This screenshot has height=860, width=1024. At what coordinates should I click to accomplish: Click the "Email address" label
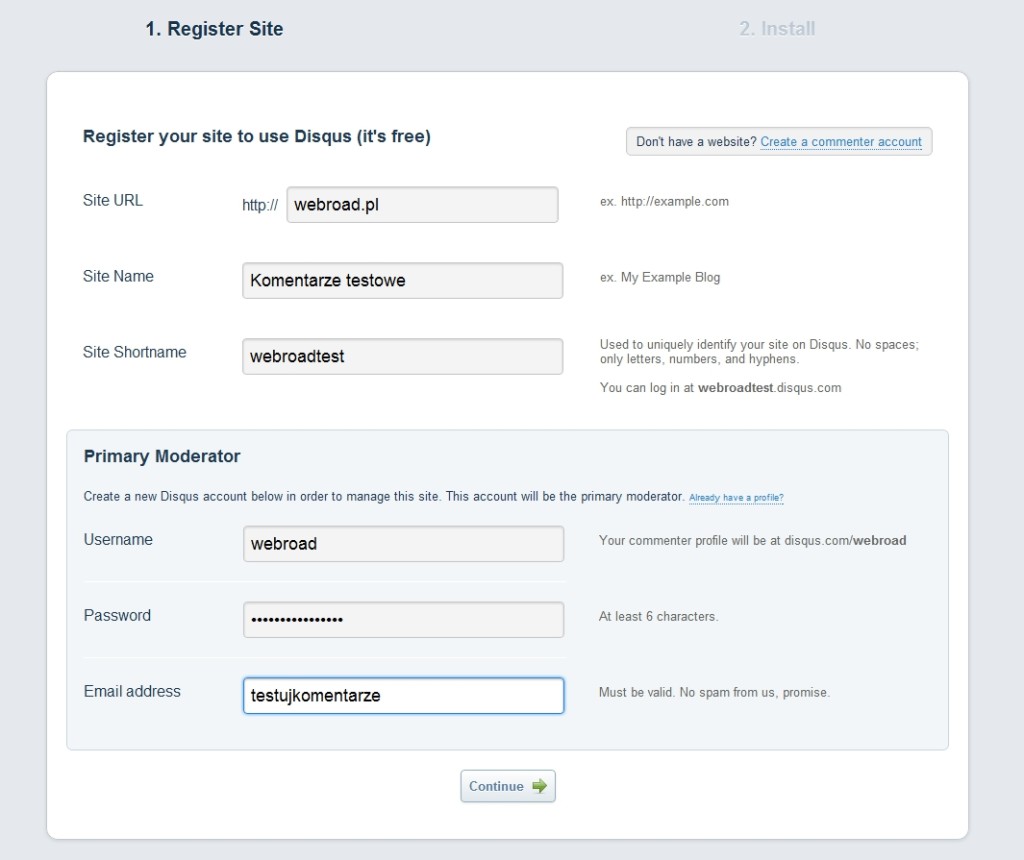[132, 691]
